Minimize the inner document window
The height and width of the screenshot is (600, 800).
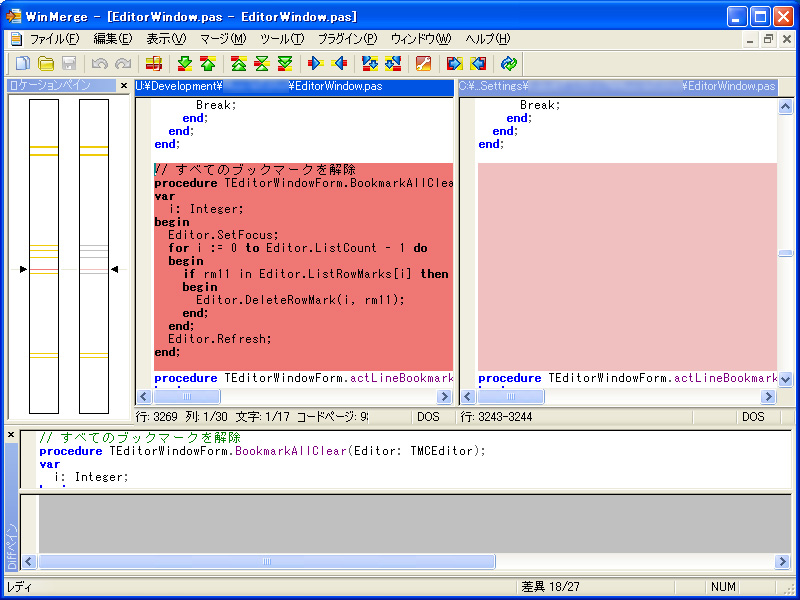coord(750,39)
